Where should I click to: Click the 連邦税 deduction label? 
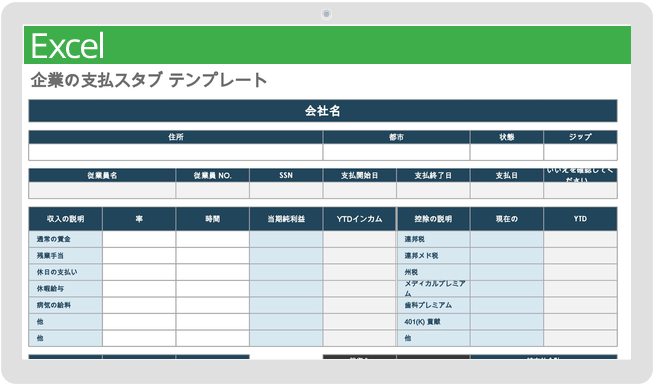tap(414, 239)
